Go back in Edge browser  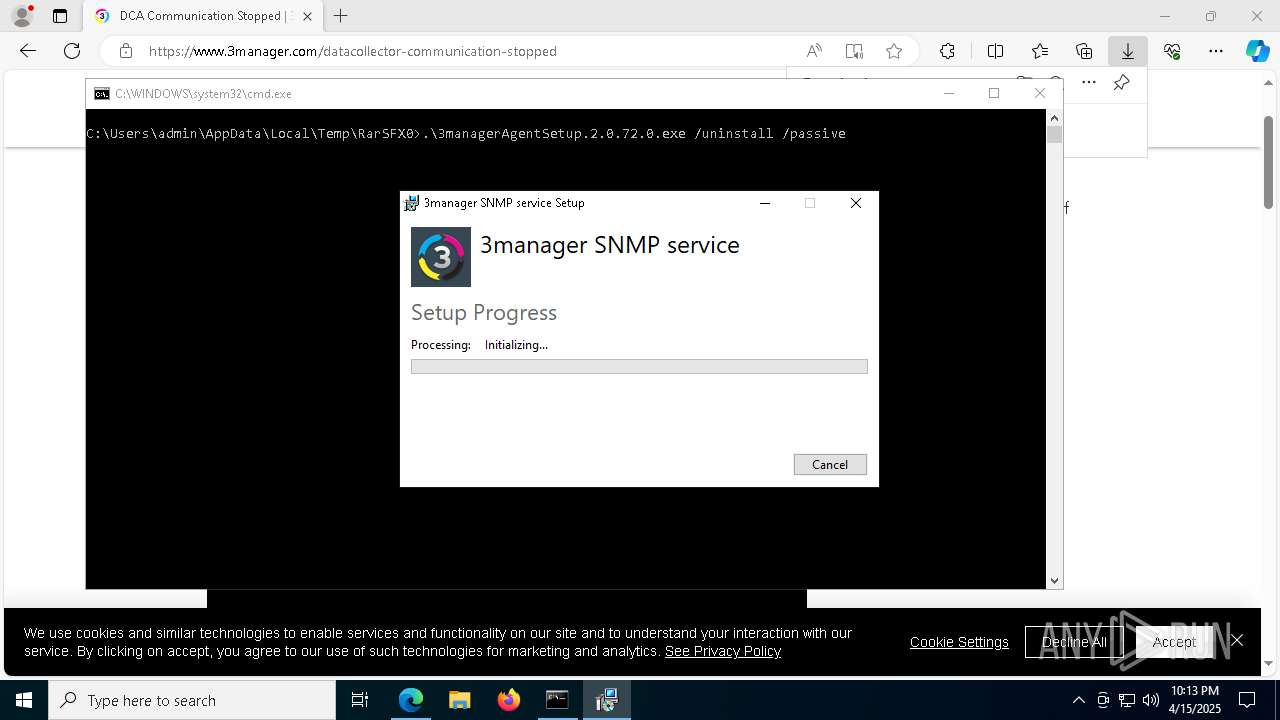tap(28, 51)
